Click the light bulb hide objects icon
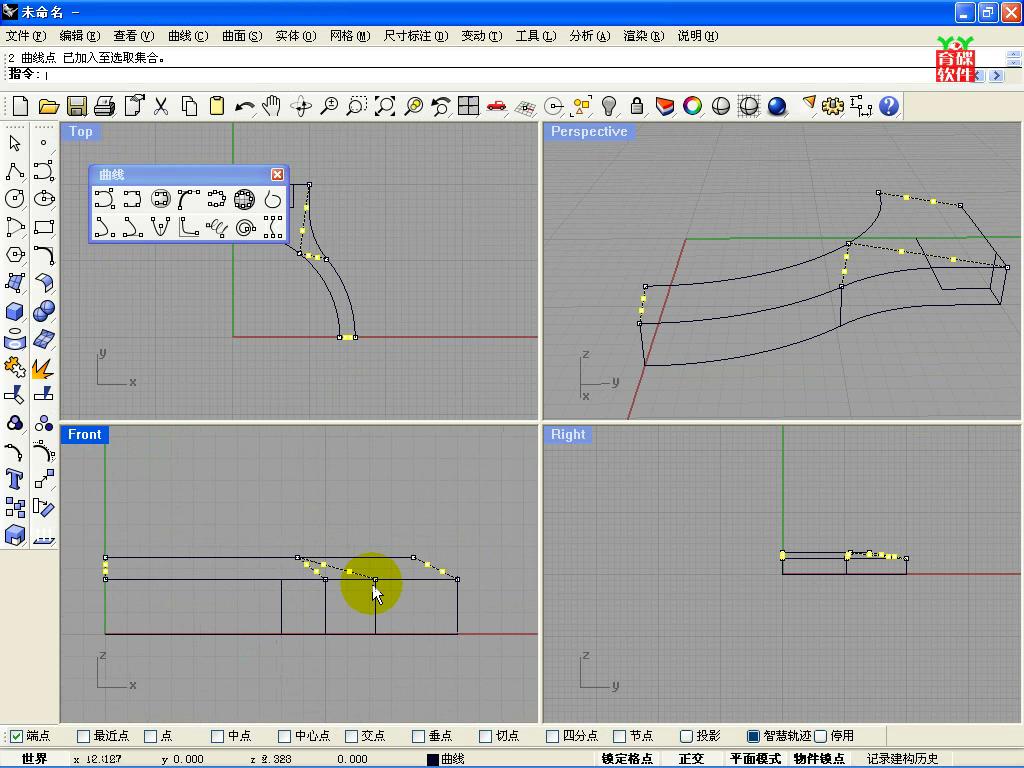 (x=609, y=105)
